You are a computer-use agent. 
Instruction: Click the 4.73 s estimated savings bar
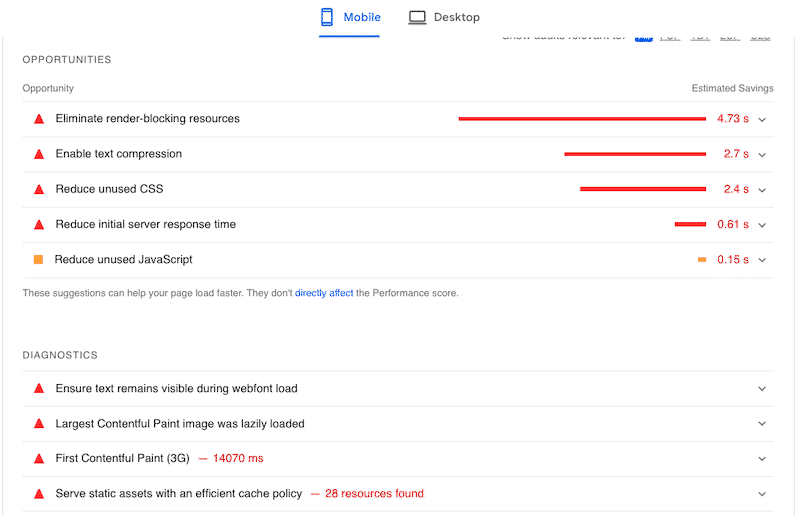click(x=582, y=119)
